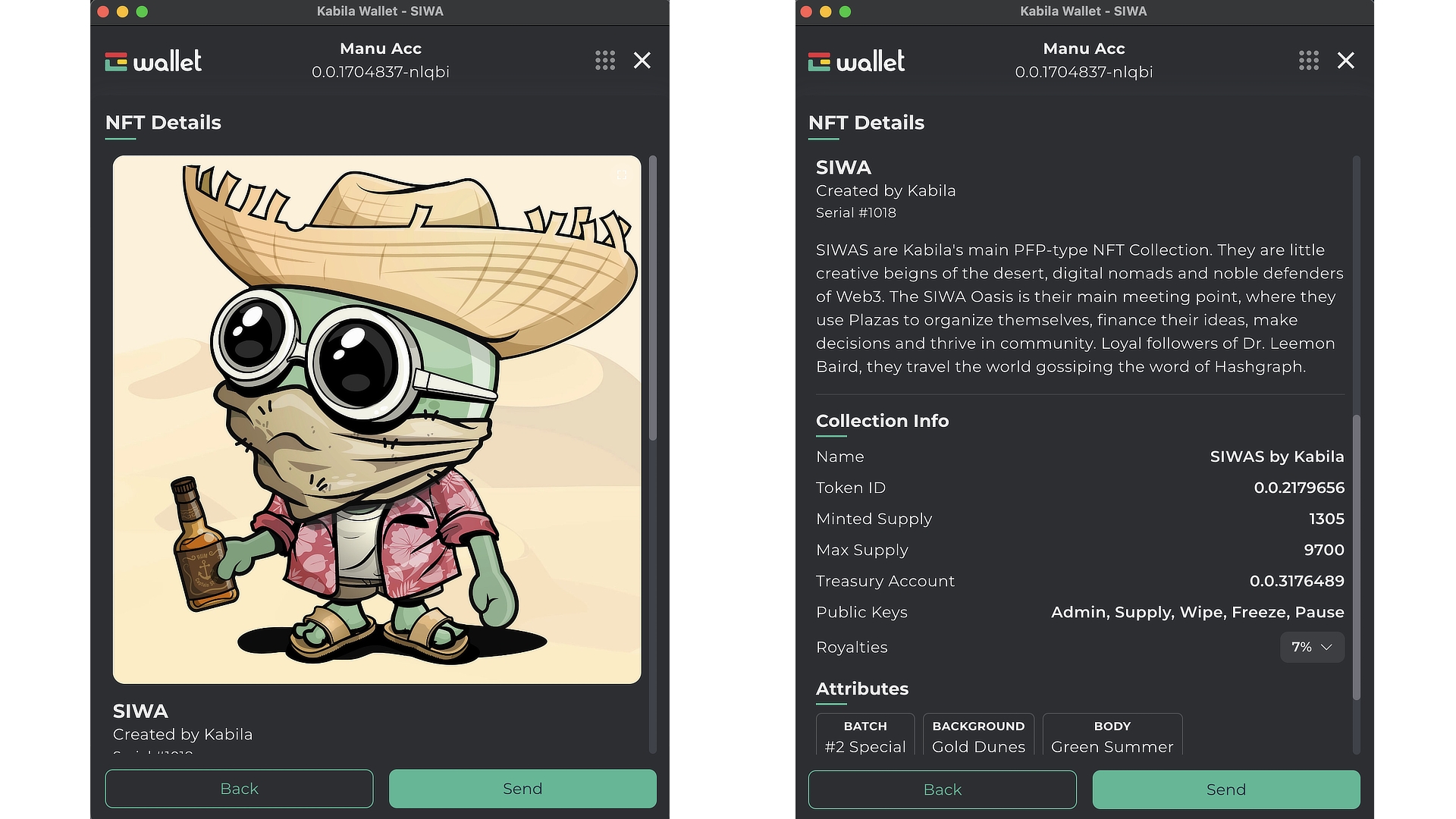Click the green macOS maximize dot of the Collection Info window
1456x819 pixels.
tap(846, 11)
